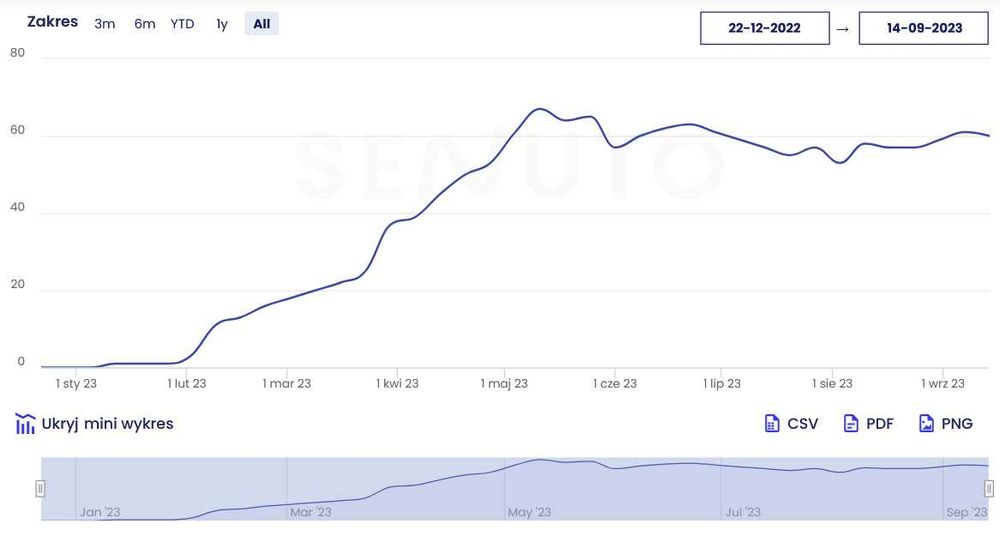
Task: Click the PNG download label
Action: pyautogui.click(x=957, y=424)
